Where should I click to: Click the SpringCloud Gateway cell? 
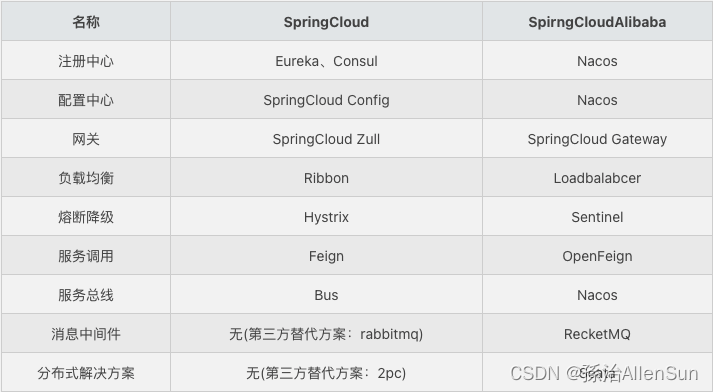[x=597, y=140]
